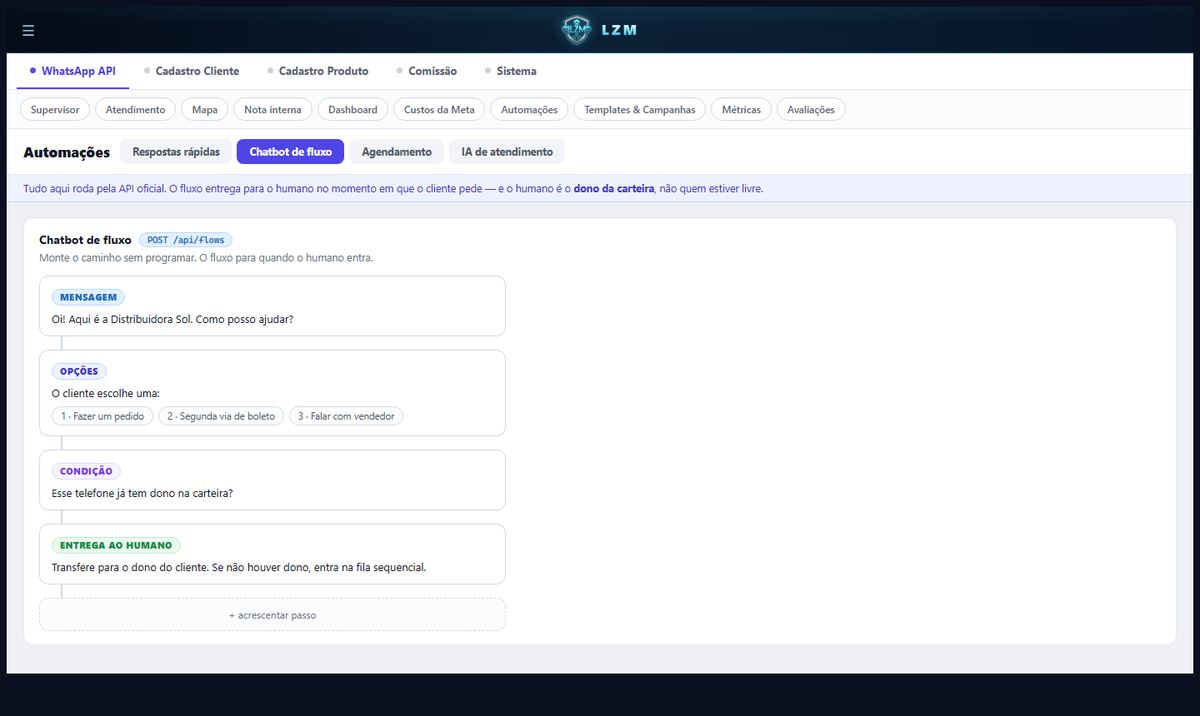Choose option 2 · Segunda via de boleto
Screen dimensions: 1200x716
point(221,416)
